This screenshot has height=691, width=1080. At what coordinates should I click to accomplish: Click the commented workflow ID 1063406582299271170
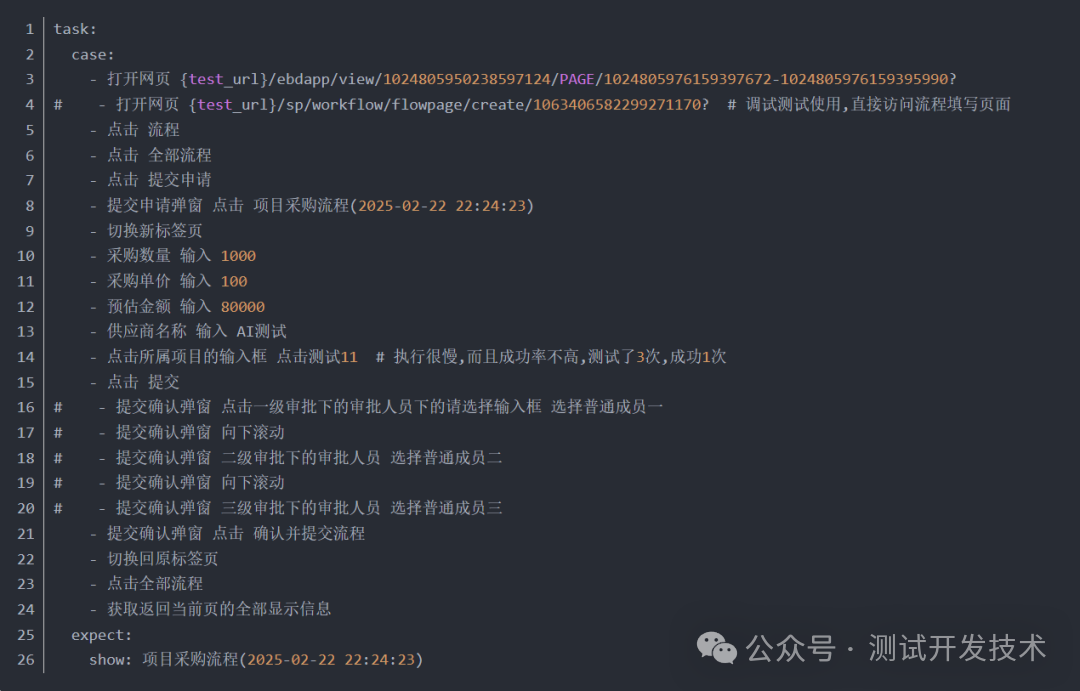pyautogui.click(x=616, y=105)
